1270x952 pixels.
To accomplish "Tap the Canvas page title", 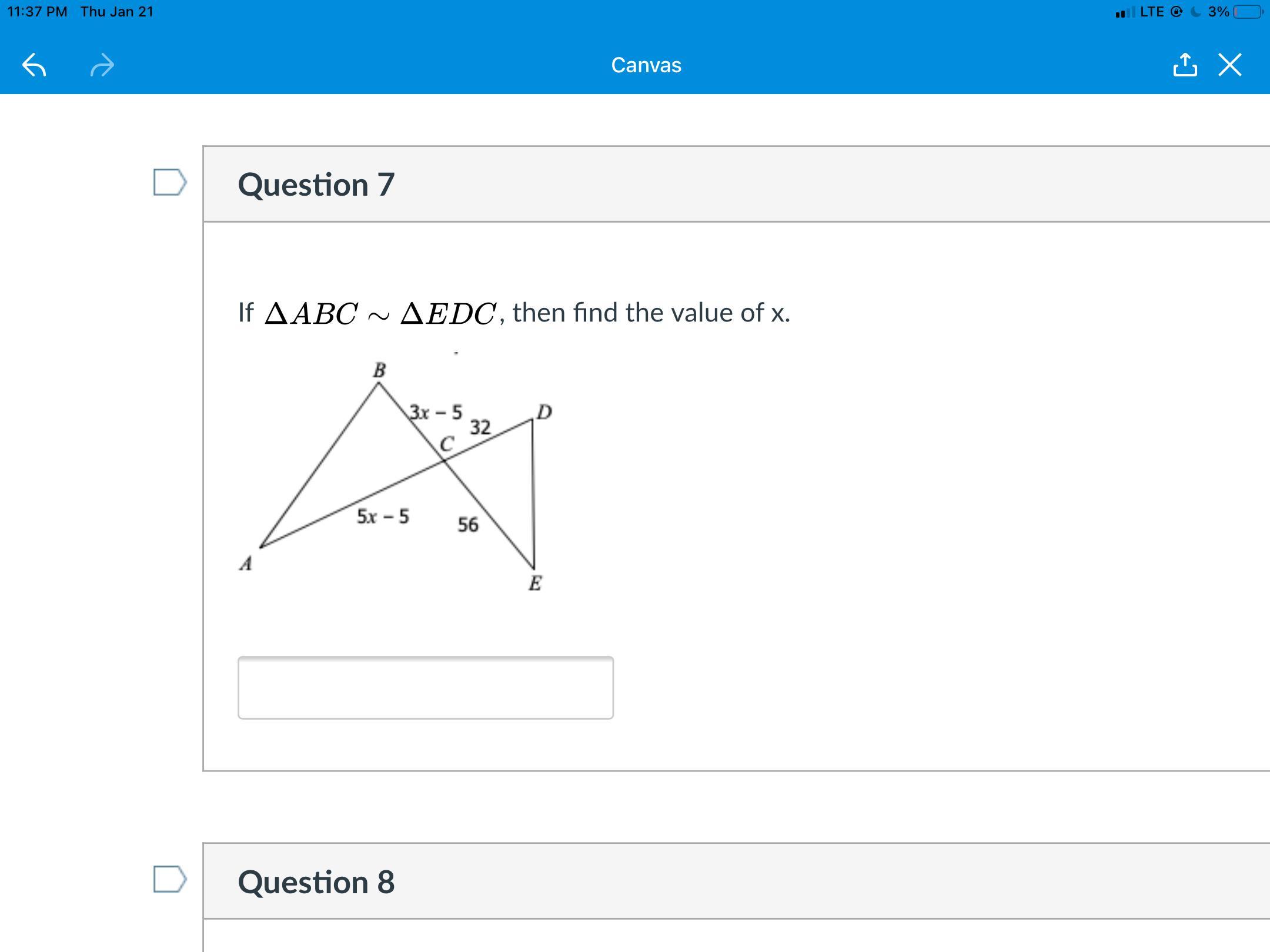I will [x=646, y=65].
